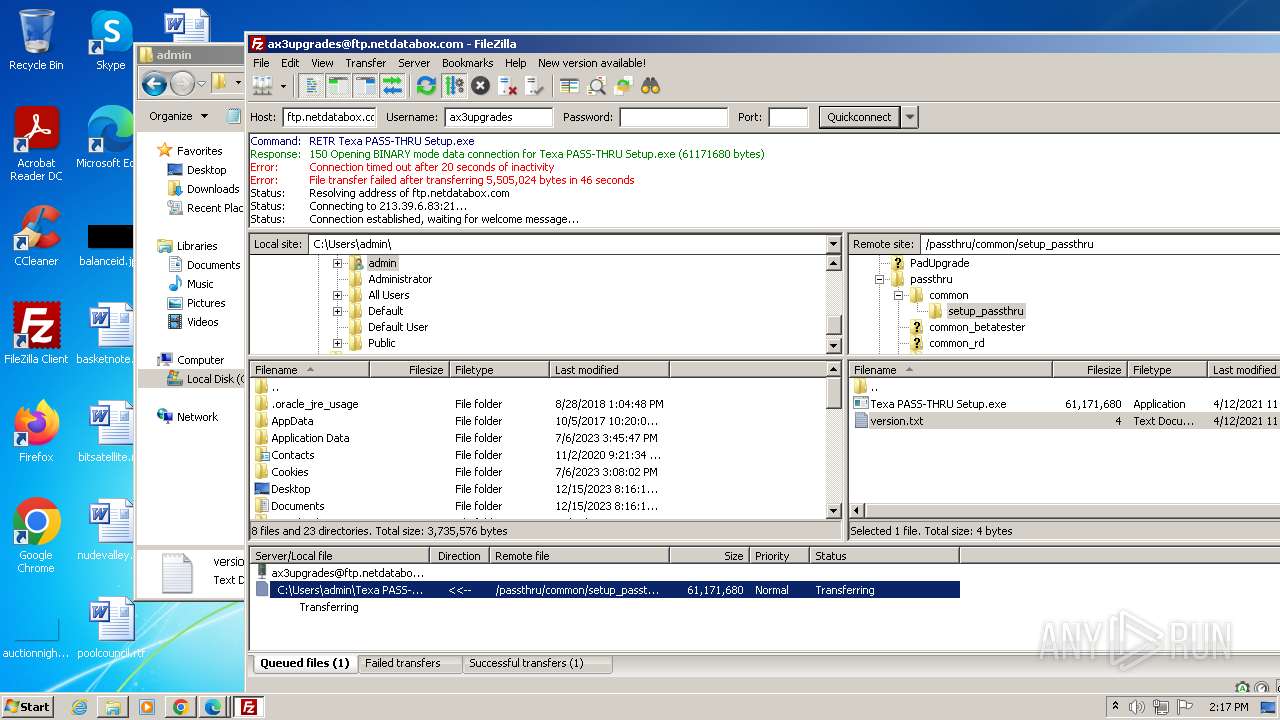Screen dimensions: 1280x720
Task: Open the Transfer menu
Action: point(366,63)
